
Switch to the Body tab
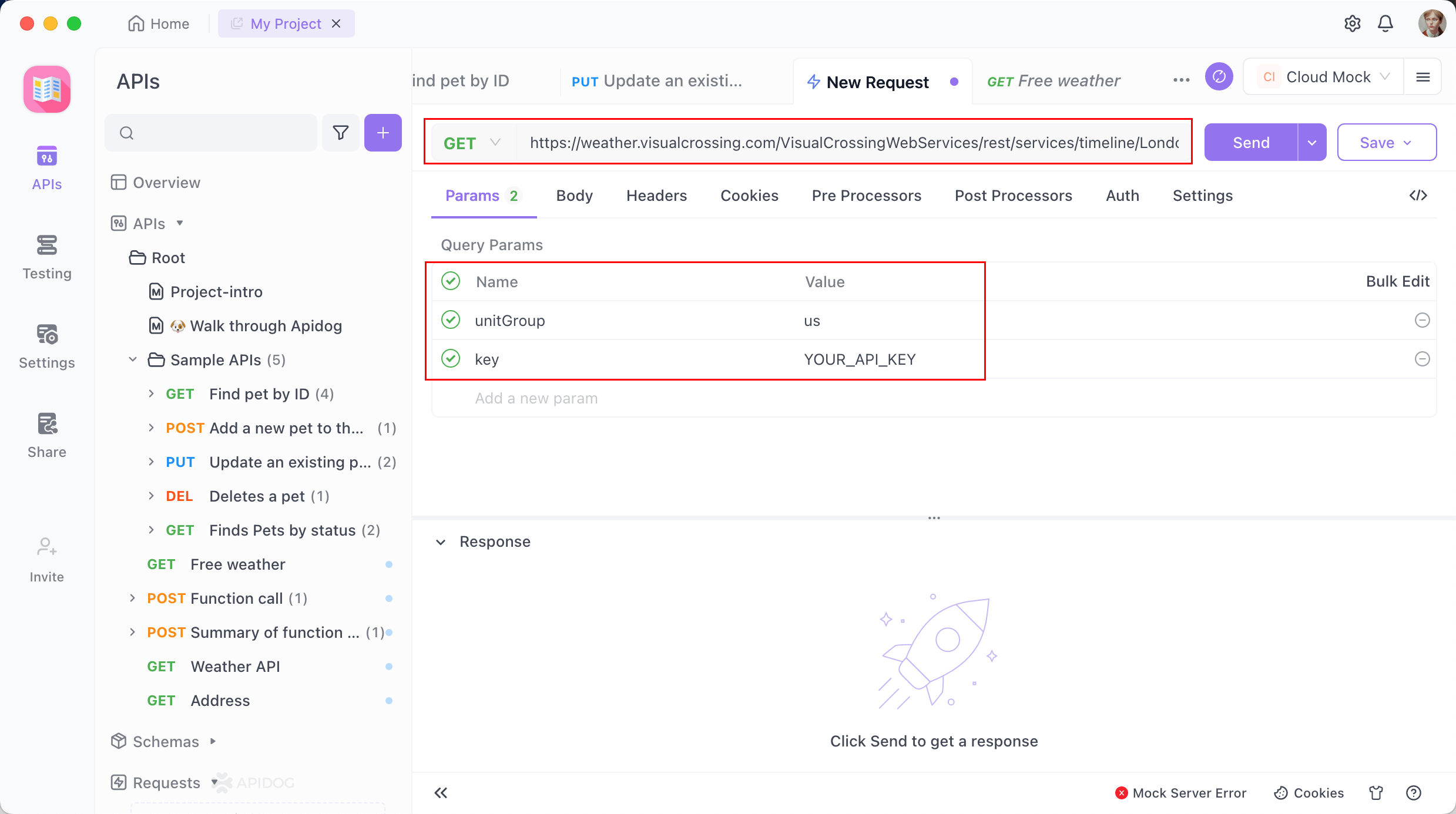574,196
